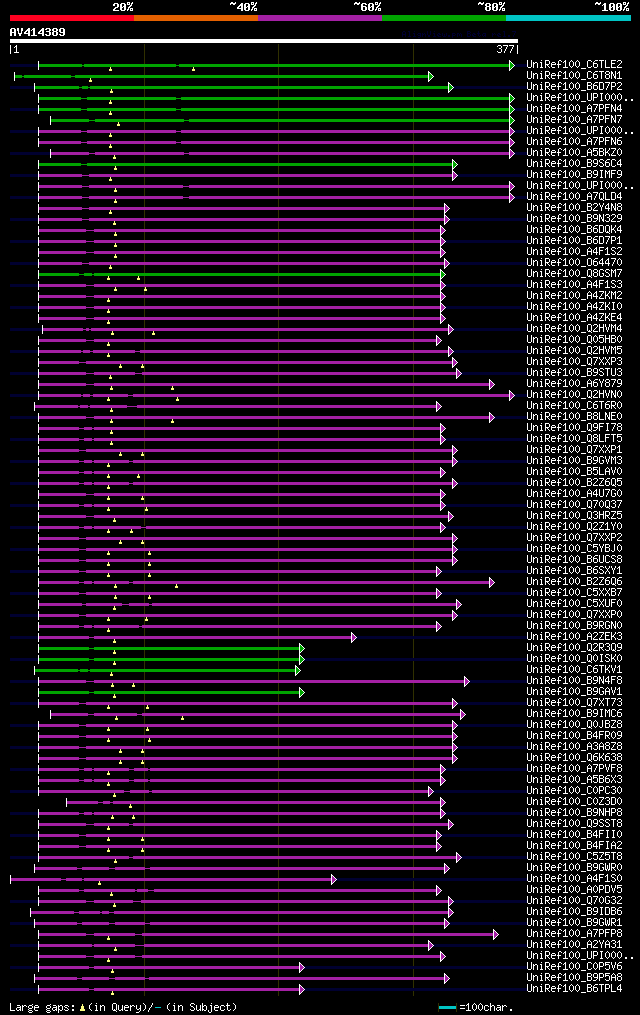
Task: Open hit UniRef100_C6TLE2
Action: [574, 65]
